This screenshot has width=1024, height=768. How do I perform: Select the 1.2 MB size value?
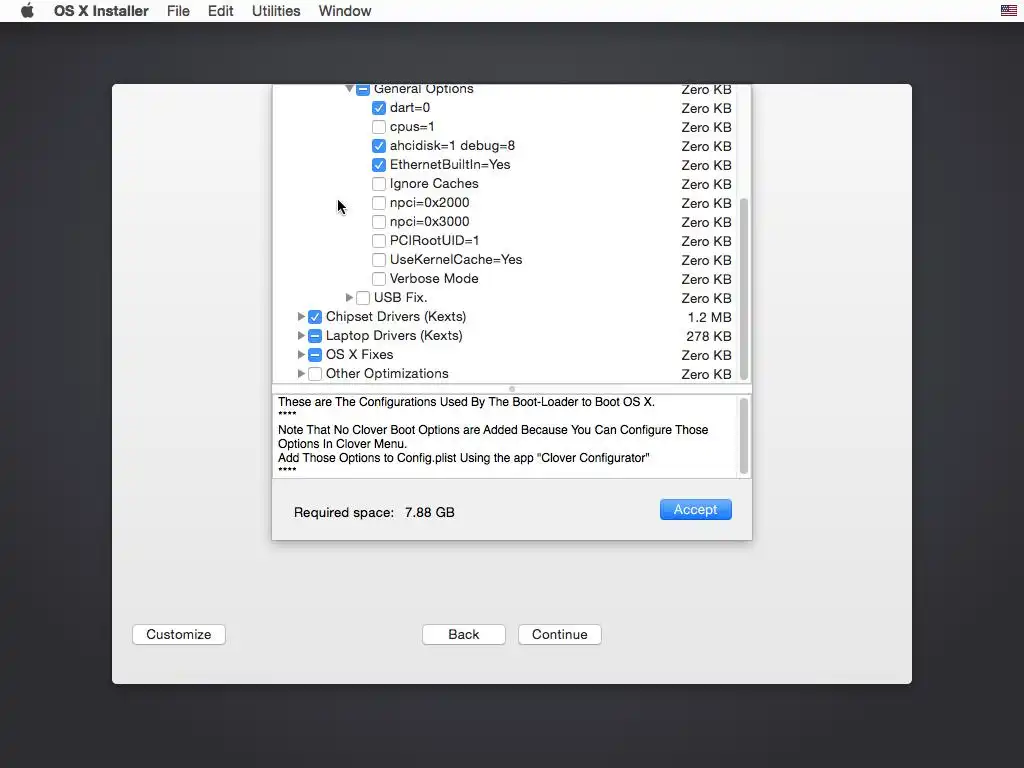709,317
